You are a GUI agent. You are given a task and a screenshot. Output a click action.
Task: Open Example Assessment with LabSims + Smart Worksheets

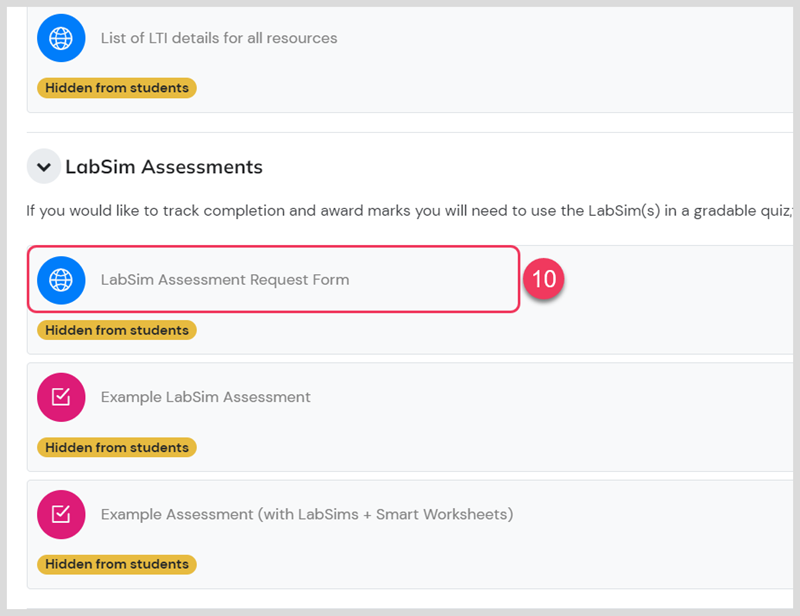(307, 514)
